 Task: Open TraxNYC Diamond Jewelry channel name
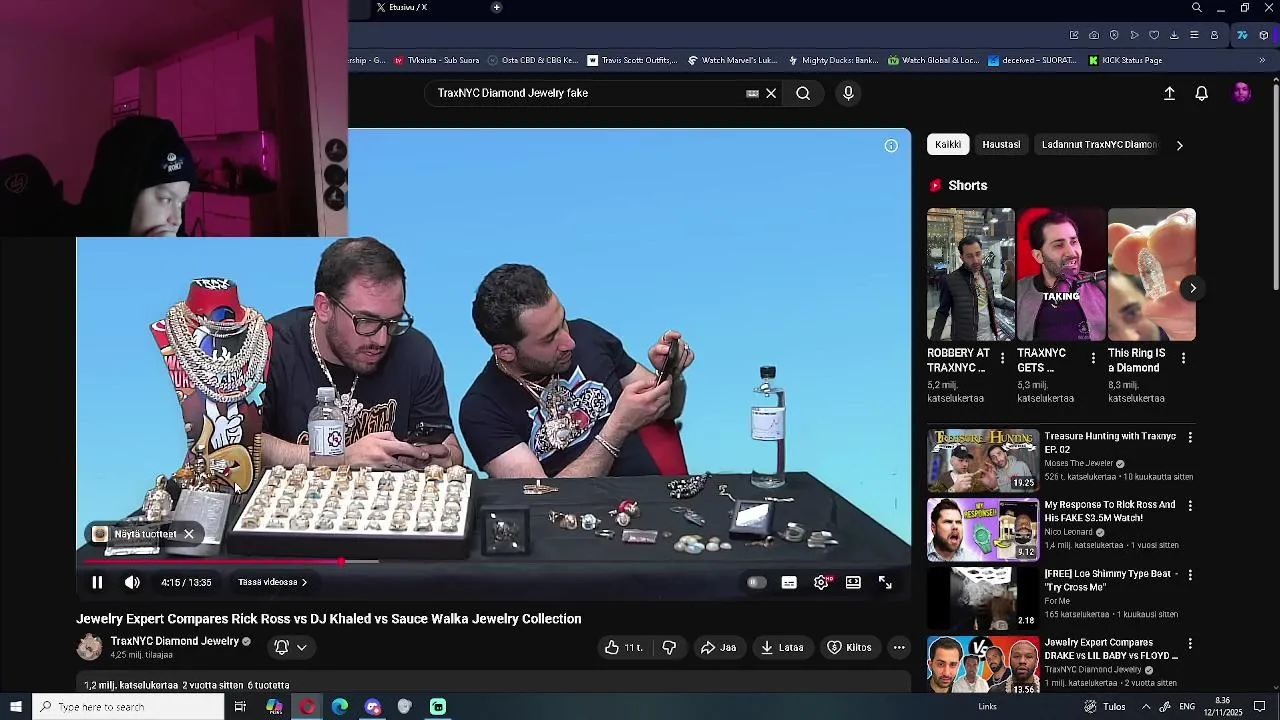coord(175,641)
